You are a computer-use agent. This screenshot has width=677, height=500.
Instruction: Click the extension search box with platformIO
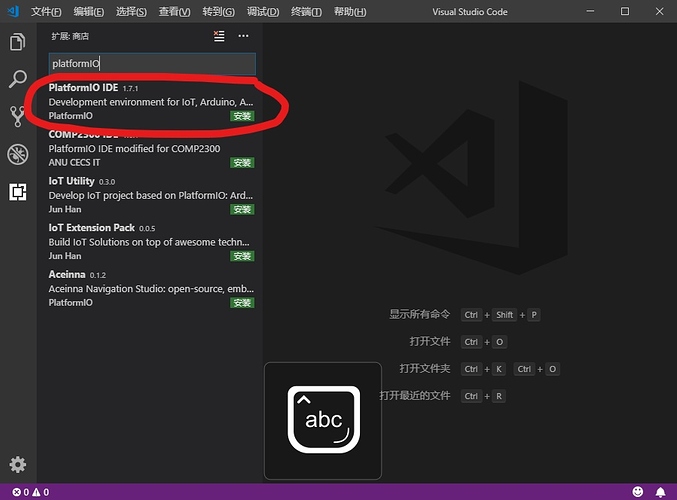click(152, 64)
